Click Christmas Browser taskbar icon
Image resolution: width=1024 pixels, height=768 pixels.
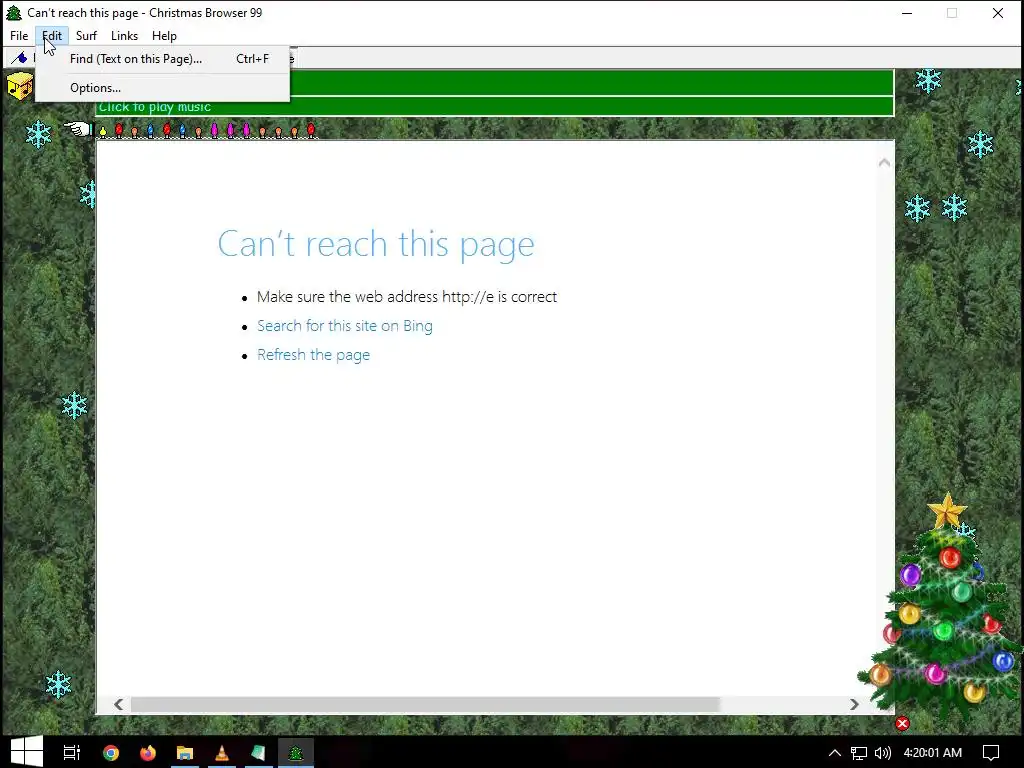click(296, 752)
